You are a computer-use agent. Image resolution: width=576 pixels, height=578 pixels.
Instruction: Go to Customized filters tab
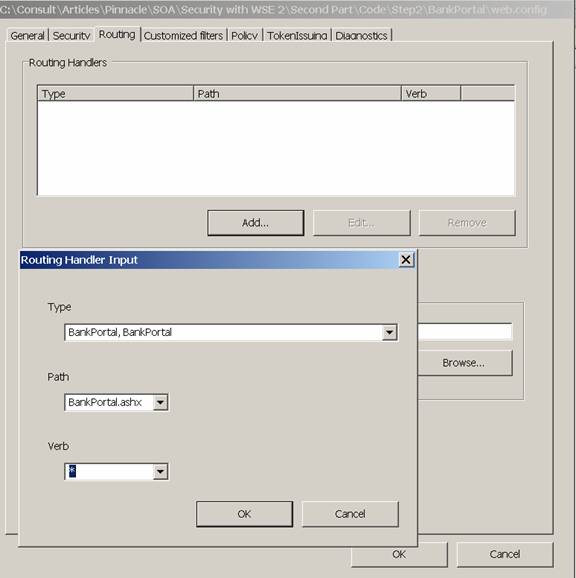pos(183,36)
